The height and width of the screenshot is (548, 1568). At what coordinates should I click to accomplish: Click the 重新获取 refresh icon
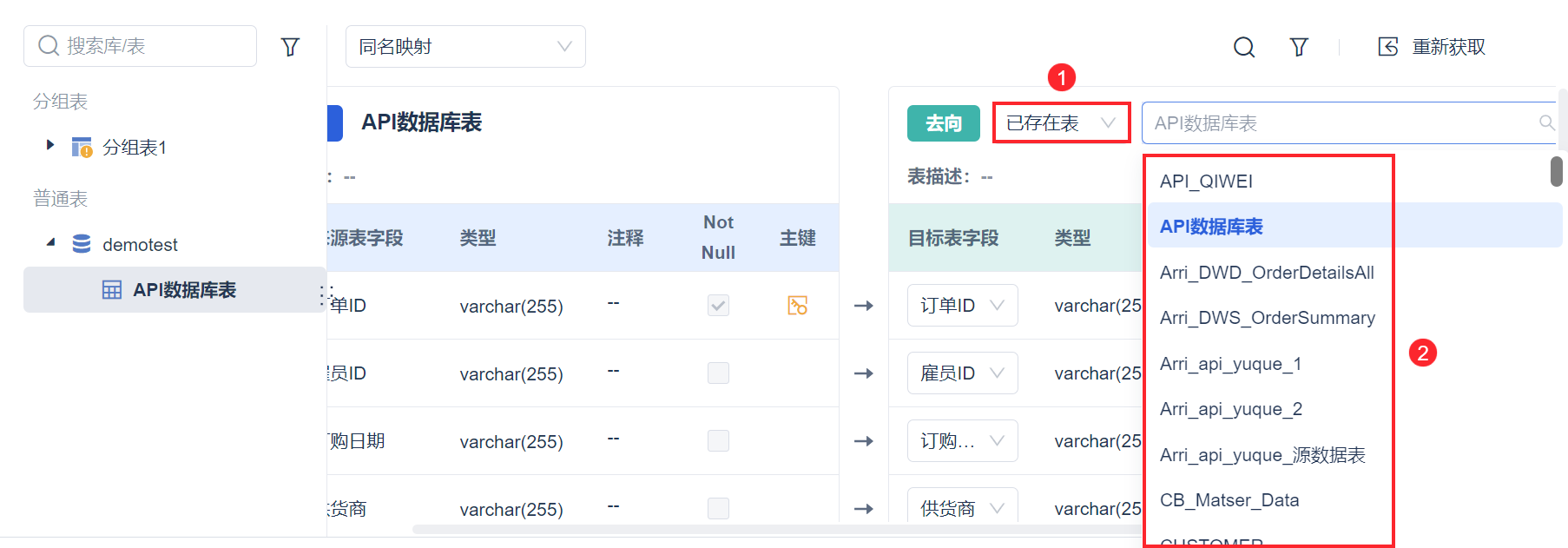[1388, 47]
